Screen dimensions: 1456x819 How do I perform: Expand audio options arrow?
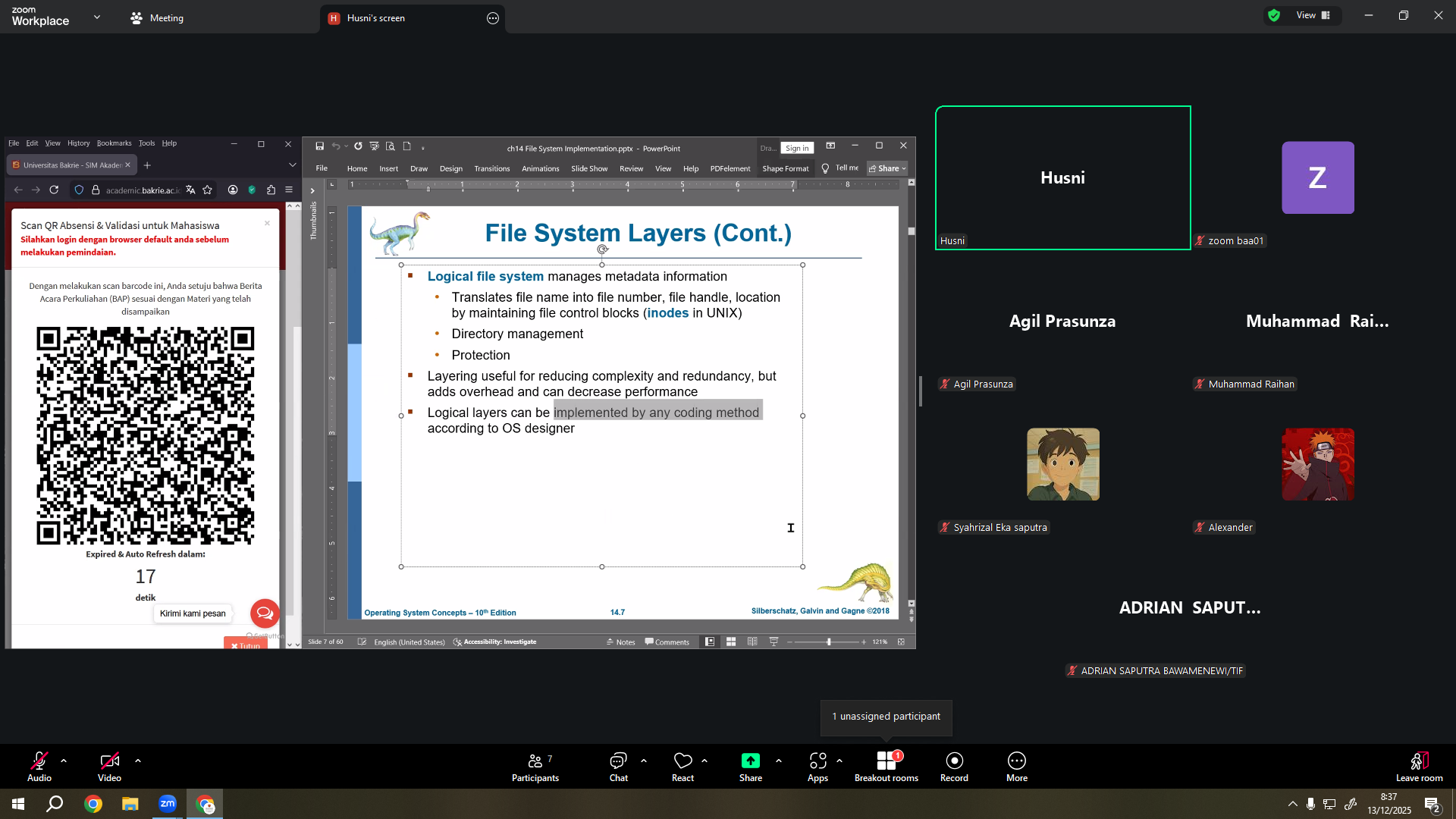tap(64, 761)
